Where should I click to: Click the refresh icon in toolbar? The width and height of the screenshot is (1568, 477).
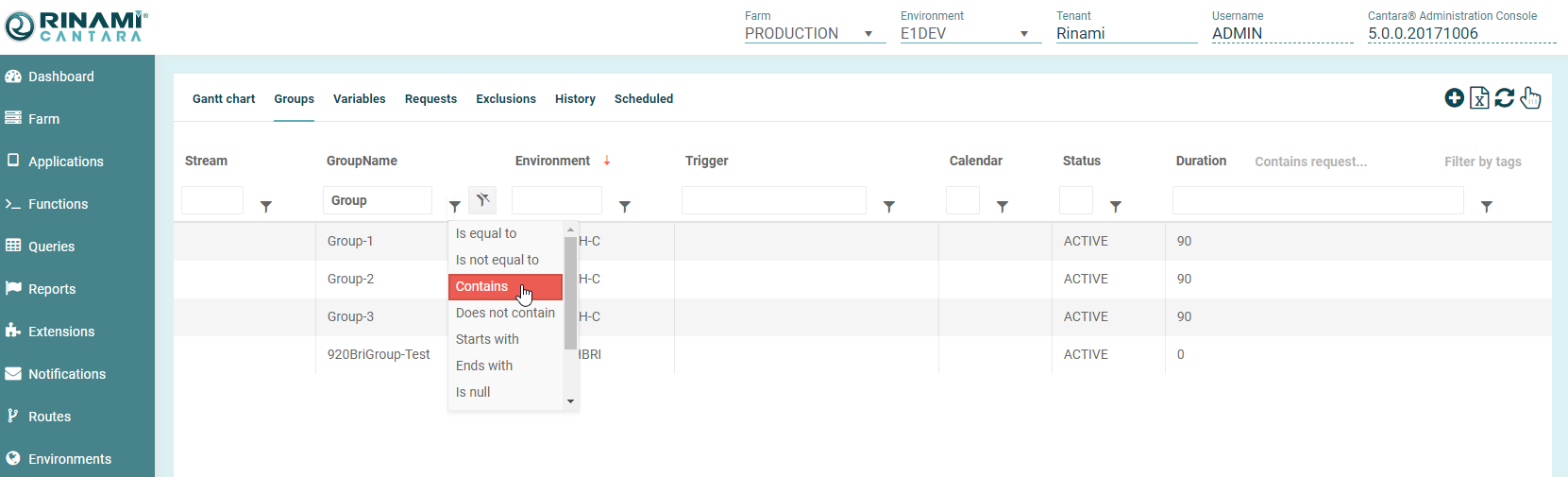click(1505, 98)
